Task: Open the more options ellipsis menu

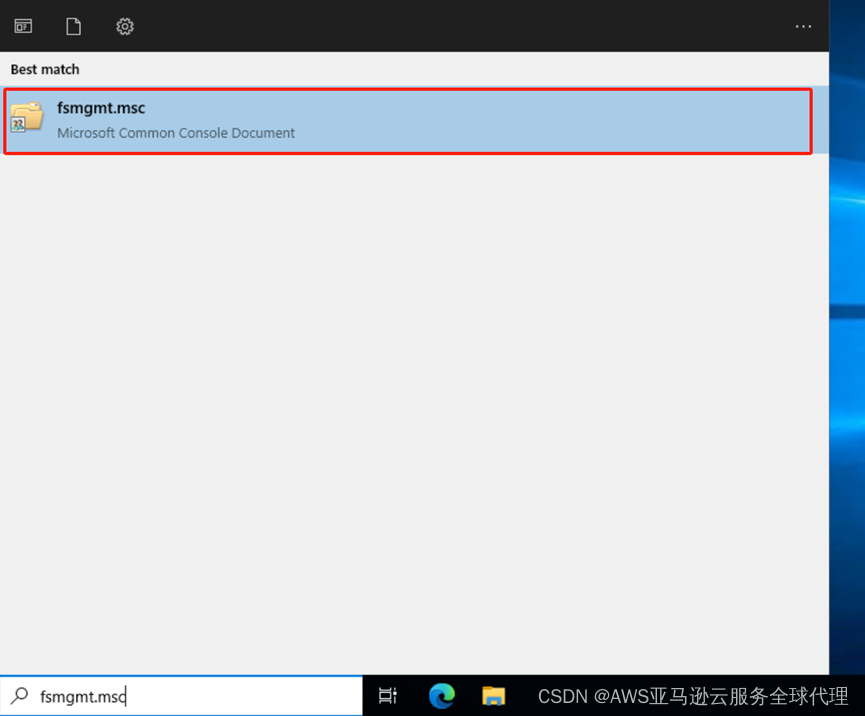Action: pyautogui.click(x=803, y=26)
